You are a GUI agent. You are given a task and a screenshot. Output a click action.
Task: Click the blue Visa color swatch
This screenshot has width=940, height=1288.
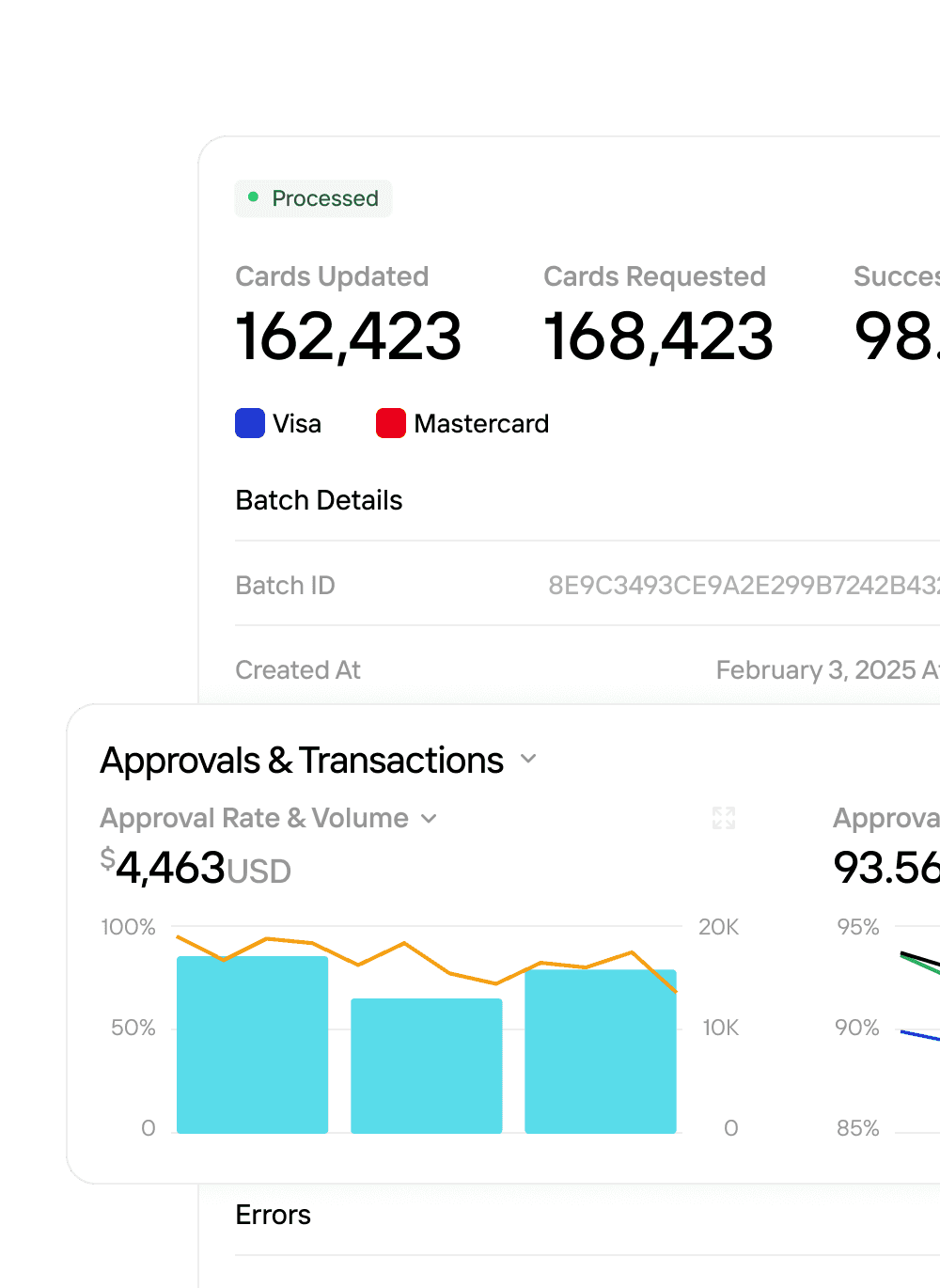point(250,423)
